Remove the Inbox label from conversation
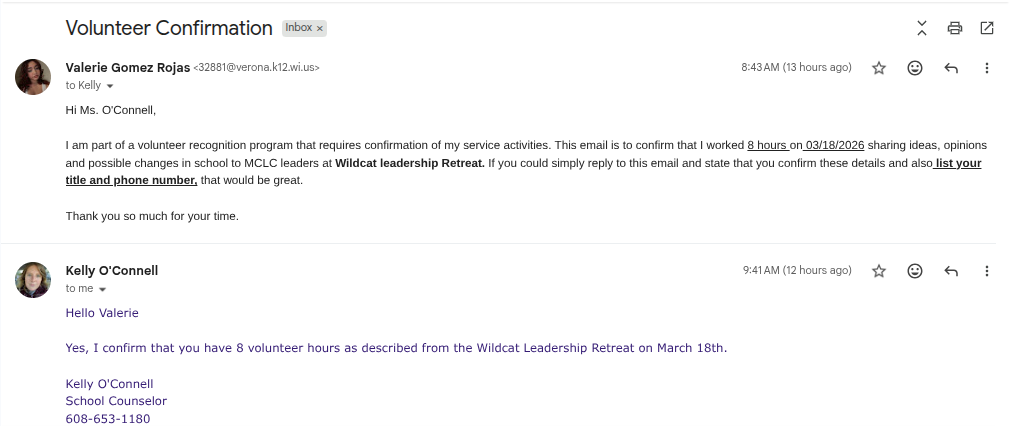The width and height of the screenshot is (1012, 426). (x=320, y=29)
